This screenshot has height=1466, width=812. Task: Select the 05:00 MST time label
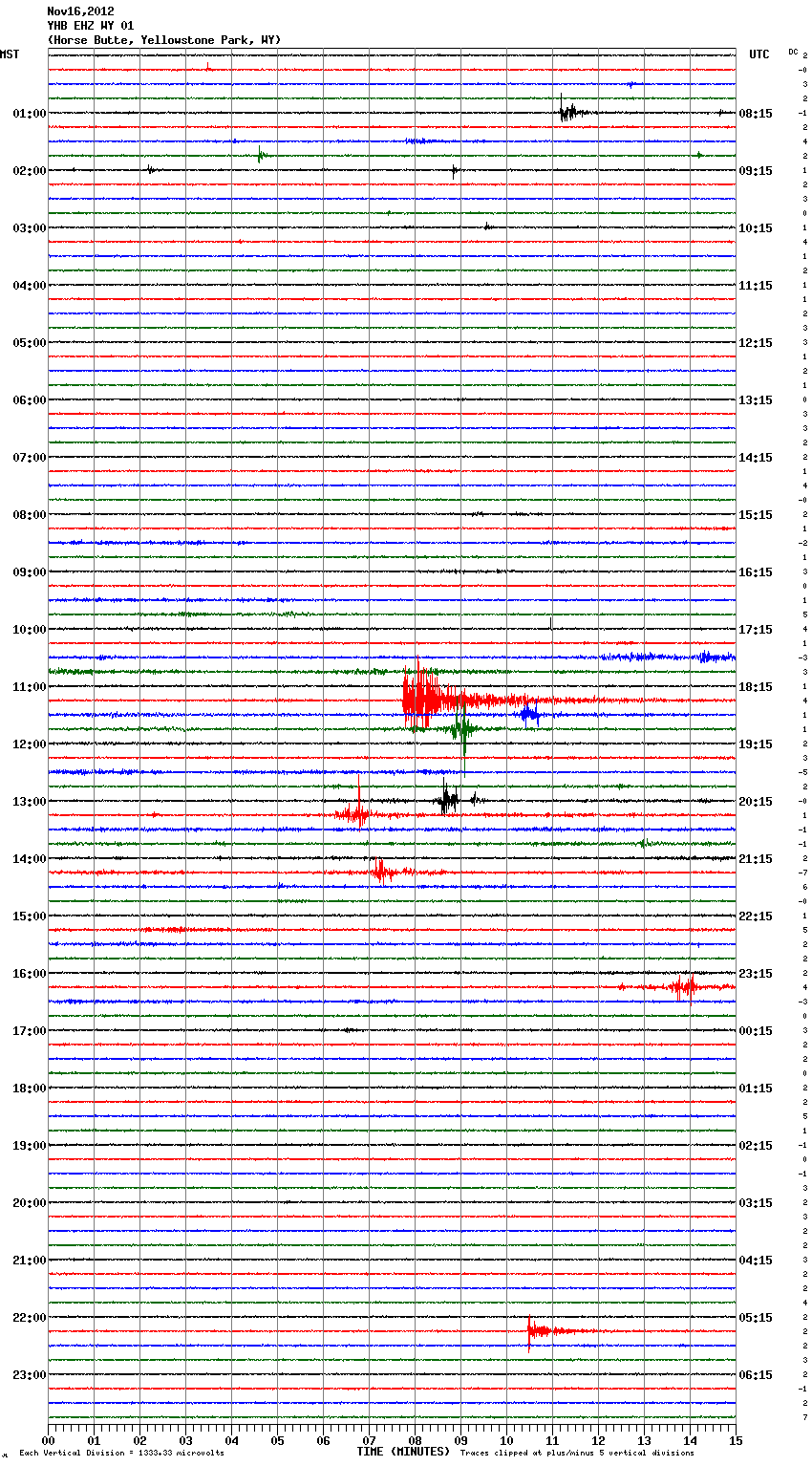coord(30,343)
